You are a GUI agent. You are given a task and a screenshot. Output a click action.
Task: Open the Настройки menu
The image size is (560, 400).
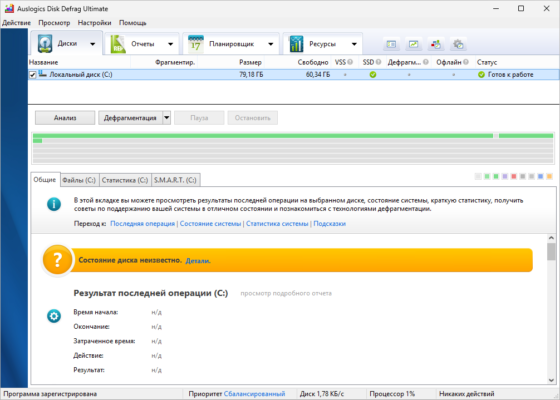(x=94, y=23)
